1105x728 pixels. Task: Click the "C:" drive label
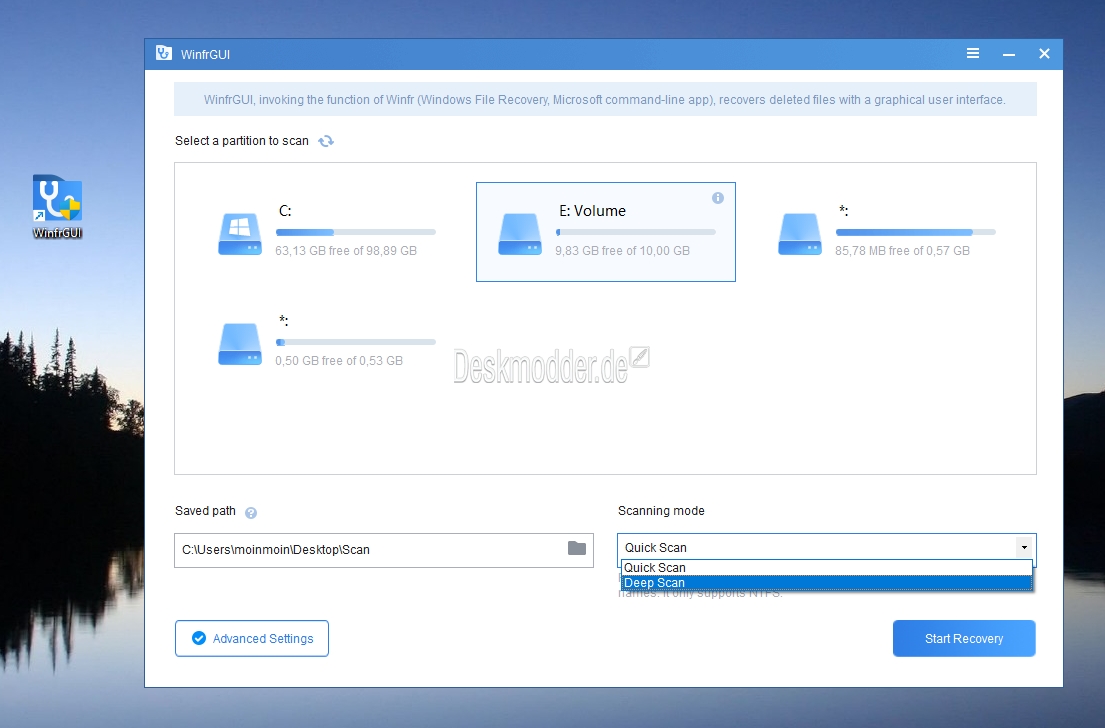tap(285, 211)
